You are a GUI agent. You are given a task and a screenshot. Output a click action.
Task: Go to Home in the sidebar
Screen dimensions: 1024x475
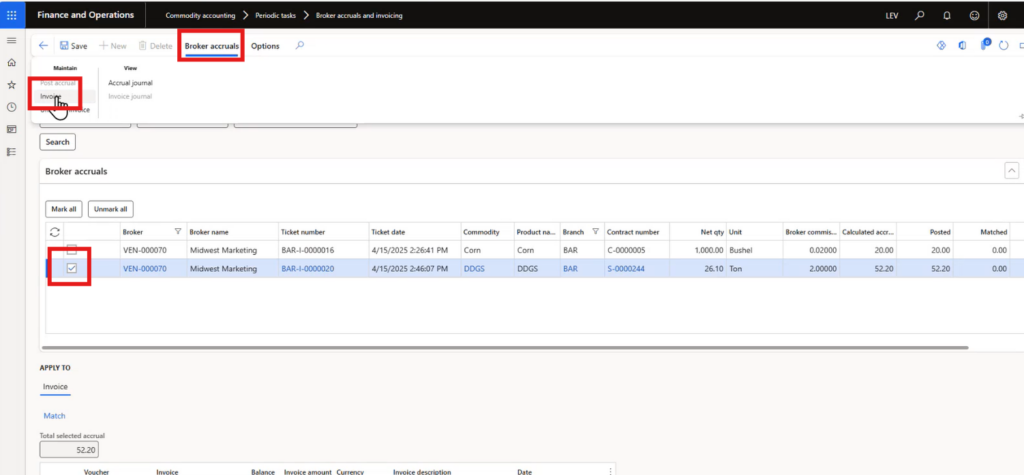click(x=11, y=63)
